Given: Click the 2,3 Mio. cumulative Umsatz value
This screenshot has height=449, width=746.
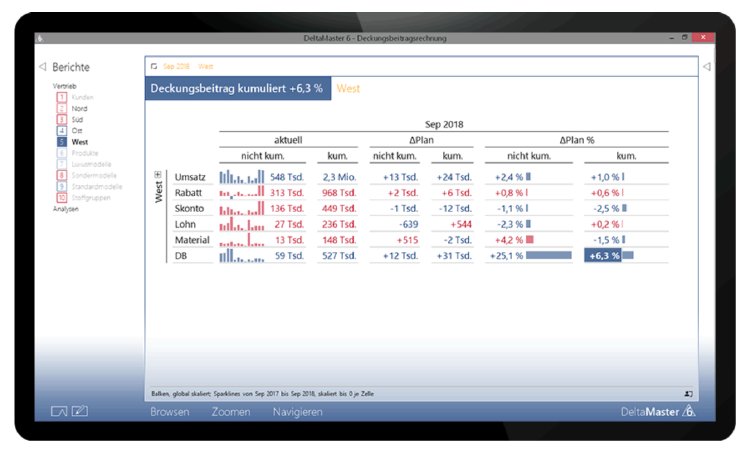Looking at the screenshot, I should tap(339, 177).
